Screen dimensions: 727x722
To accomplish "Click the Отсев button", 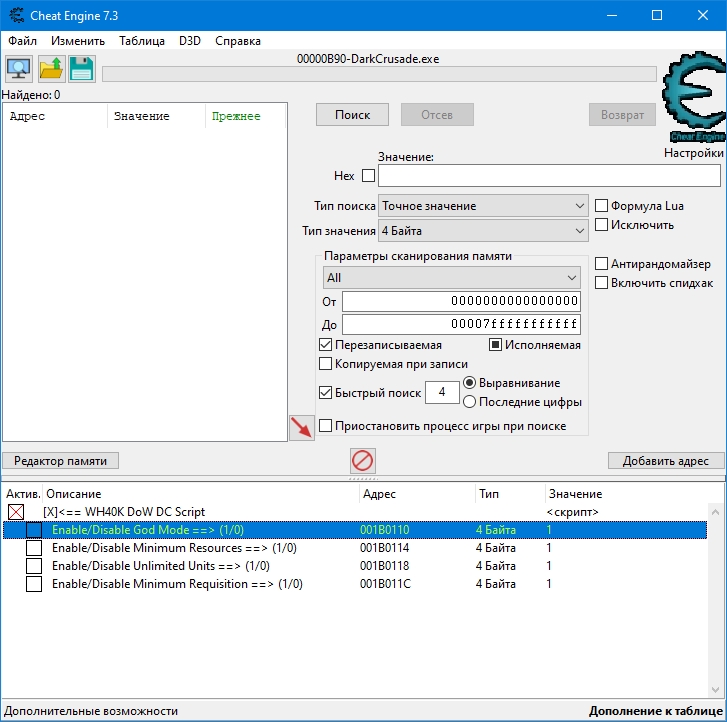I will click(x=437, y=115).
